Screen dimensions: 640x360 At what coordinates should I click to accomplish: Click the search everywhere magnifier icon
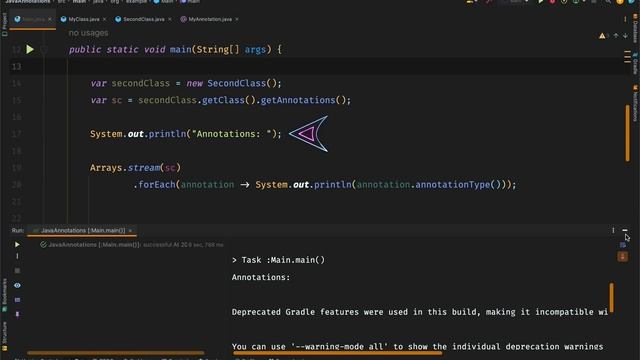point(608,2)
